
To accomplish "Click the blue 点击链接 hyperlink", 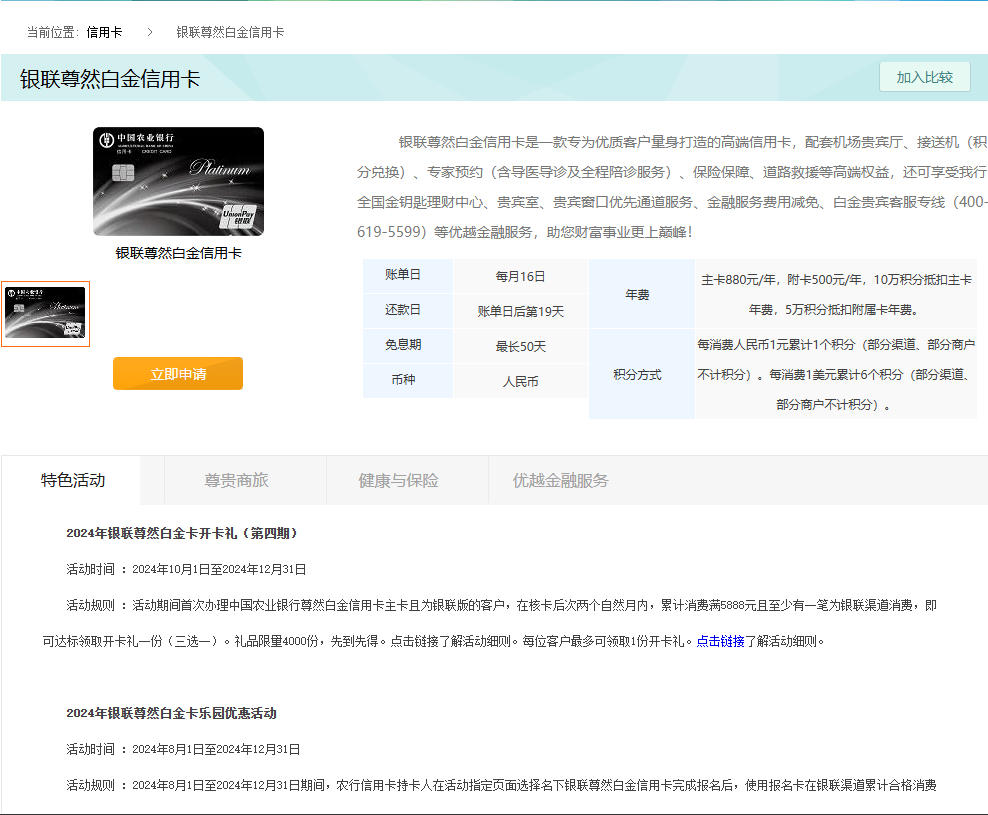I will 720,641.
